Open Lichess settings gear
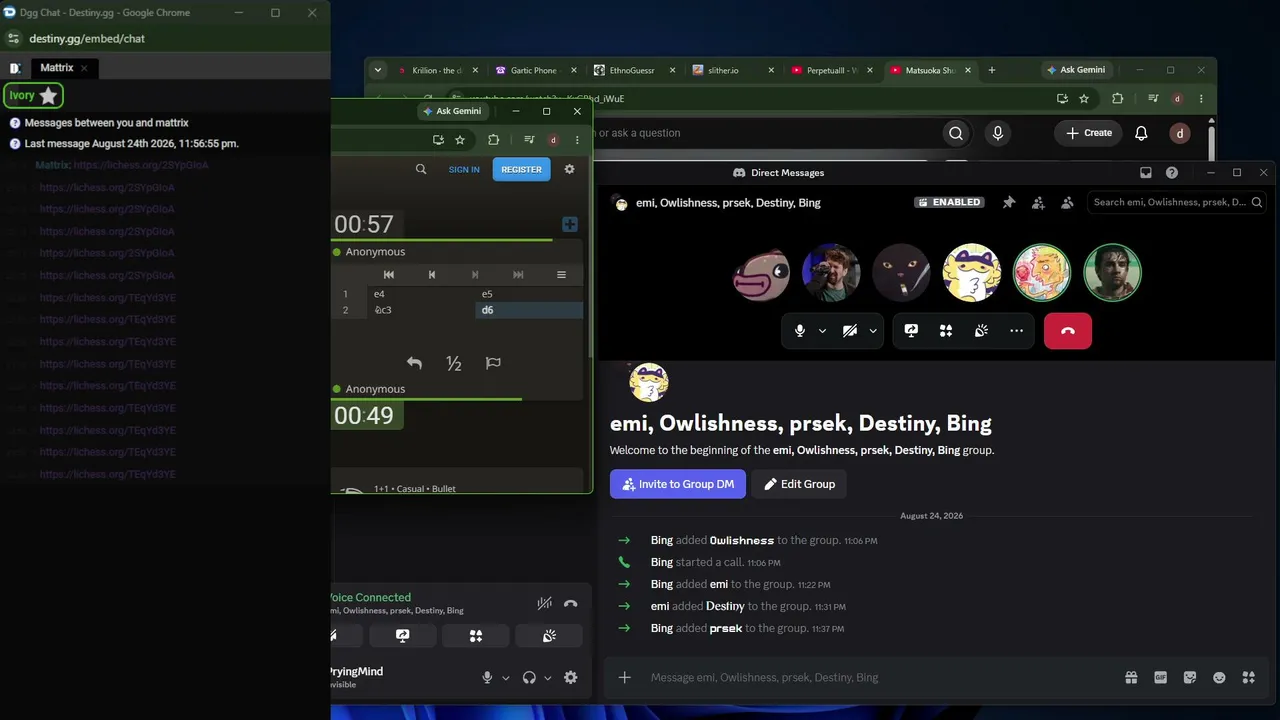Screen dimensions: 1280x720 pos(569,169)
